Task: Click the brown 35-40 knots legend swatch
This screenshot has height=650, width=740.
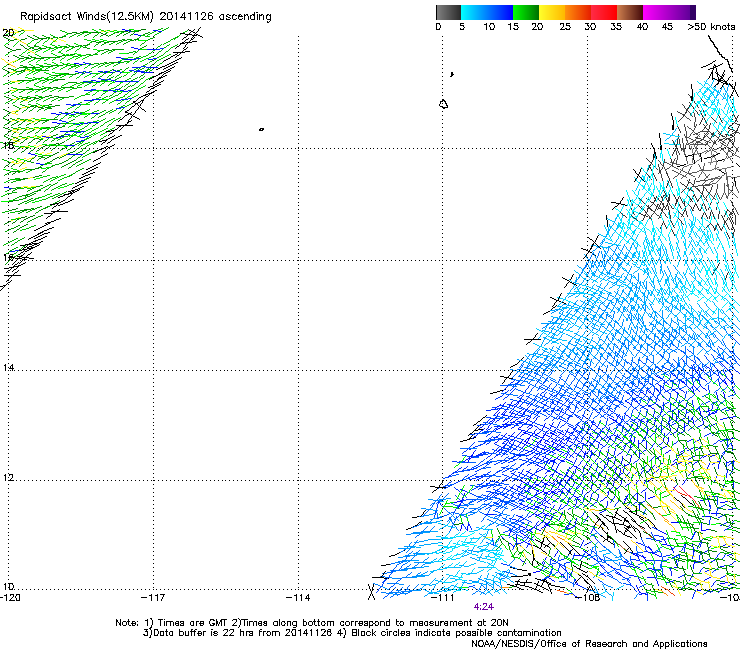Action: click(x=630, y=12)
